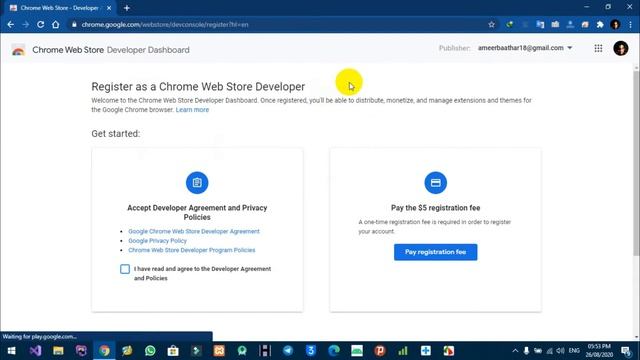Open Chrome Web Store Developer Program Policies link
640x360 pixels.
[192, 250]
